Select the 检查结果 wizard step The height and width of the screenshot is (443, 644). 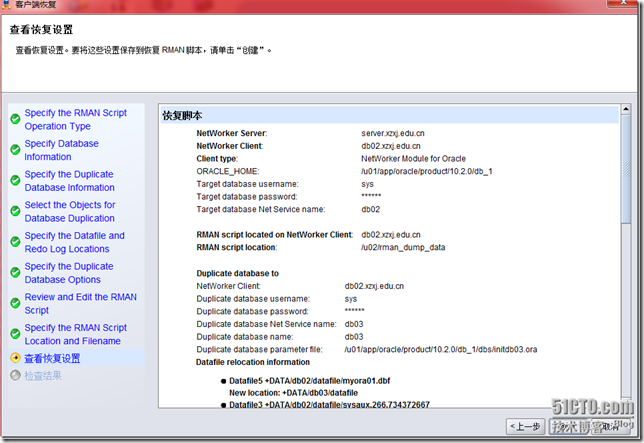tap(43, 376)
